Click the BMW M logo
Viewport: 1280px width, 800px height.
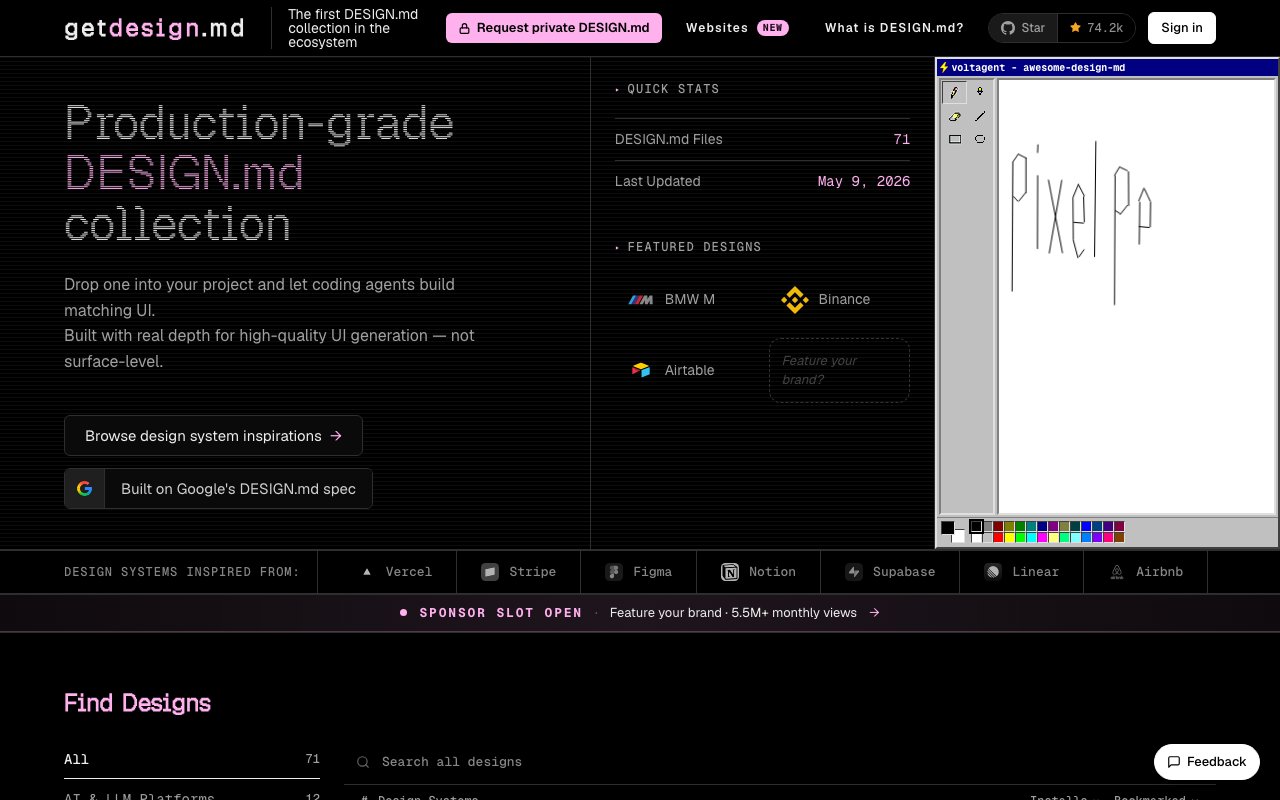[640, 300]
